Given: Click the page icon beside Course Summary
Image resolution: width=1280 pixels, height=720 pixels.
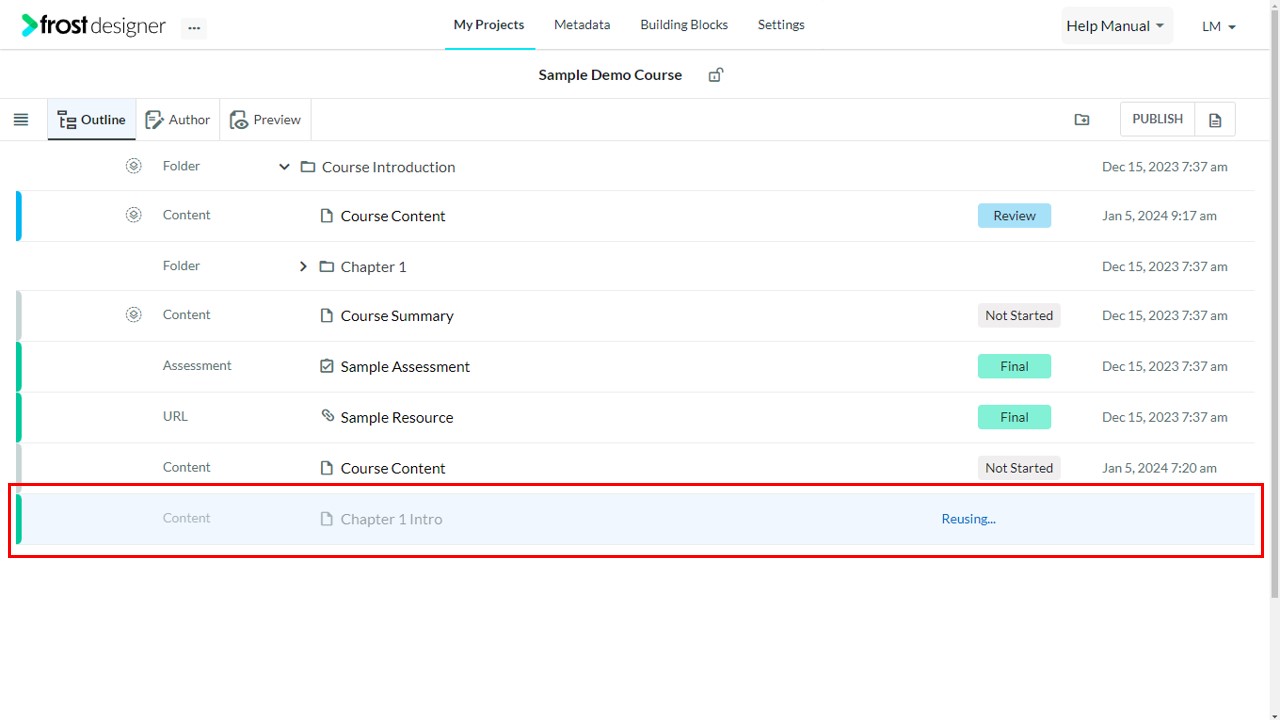Looking at the screenshot, I should click(326, 315).
